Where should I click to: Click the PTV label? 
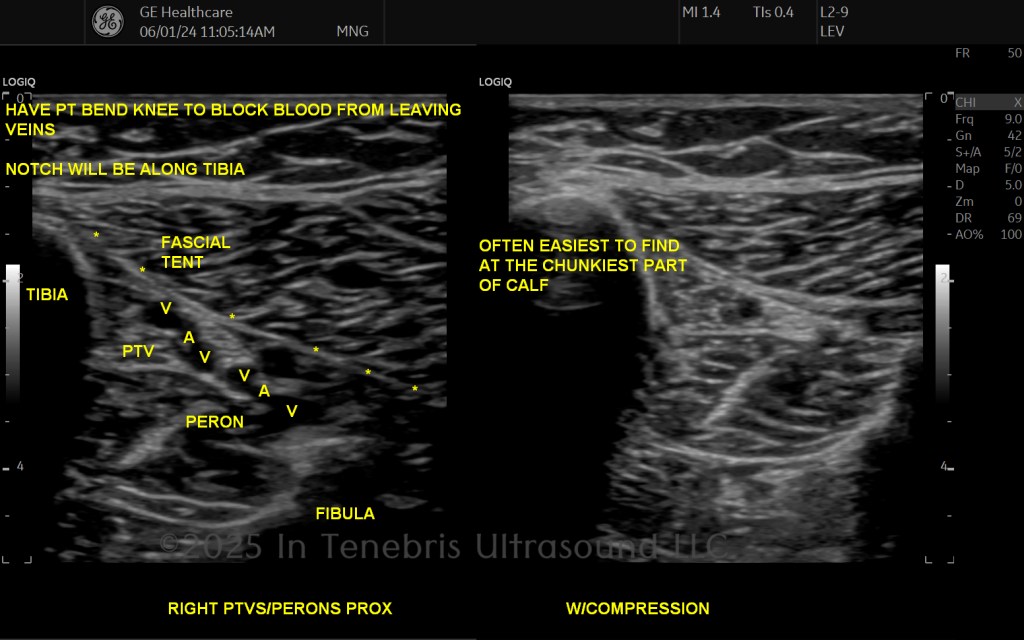(x=138, y=351)
